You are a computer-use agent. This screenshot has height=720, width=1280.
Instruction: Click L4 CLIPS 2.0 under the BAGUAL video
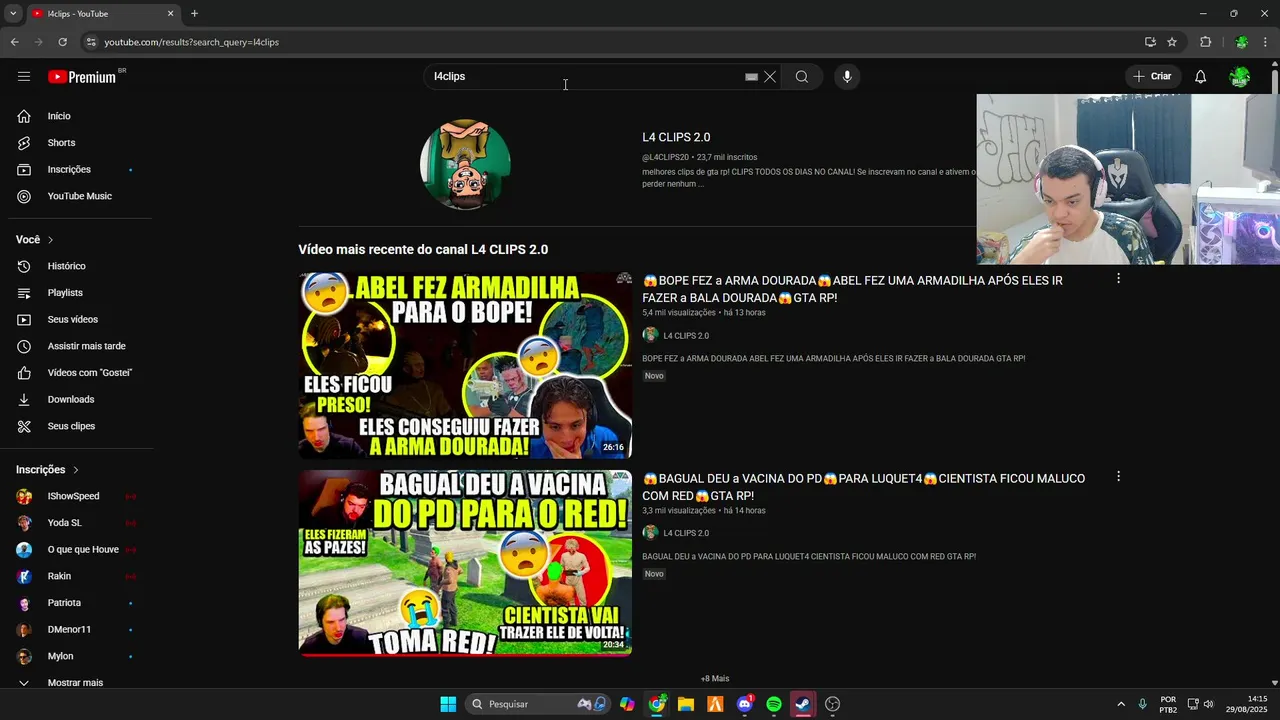click(686, 533)
